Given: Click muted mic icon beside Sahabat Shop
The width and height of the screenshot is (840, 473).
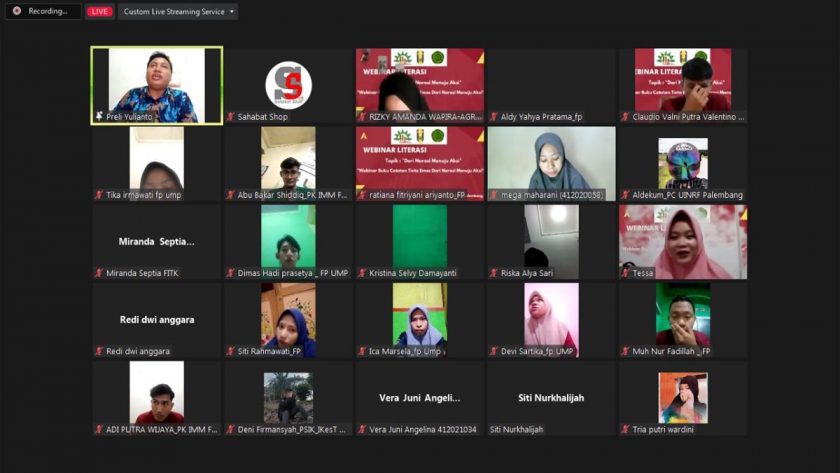Looking at the screenshot, I should pyautogui.click(x=231, y=117).
